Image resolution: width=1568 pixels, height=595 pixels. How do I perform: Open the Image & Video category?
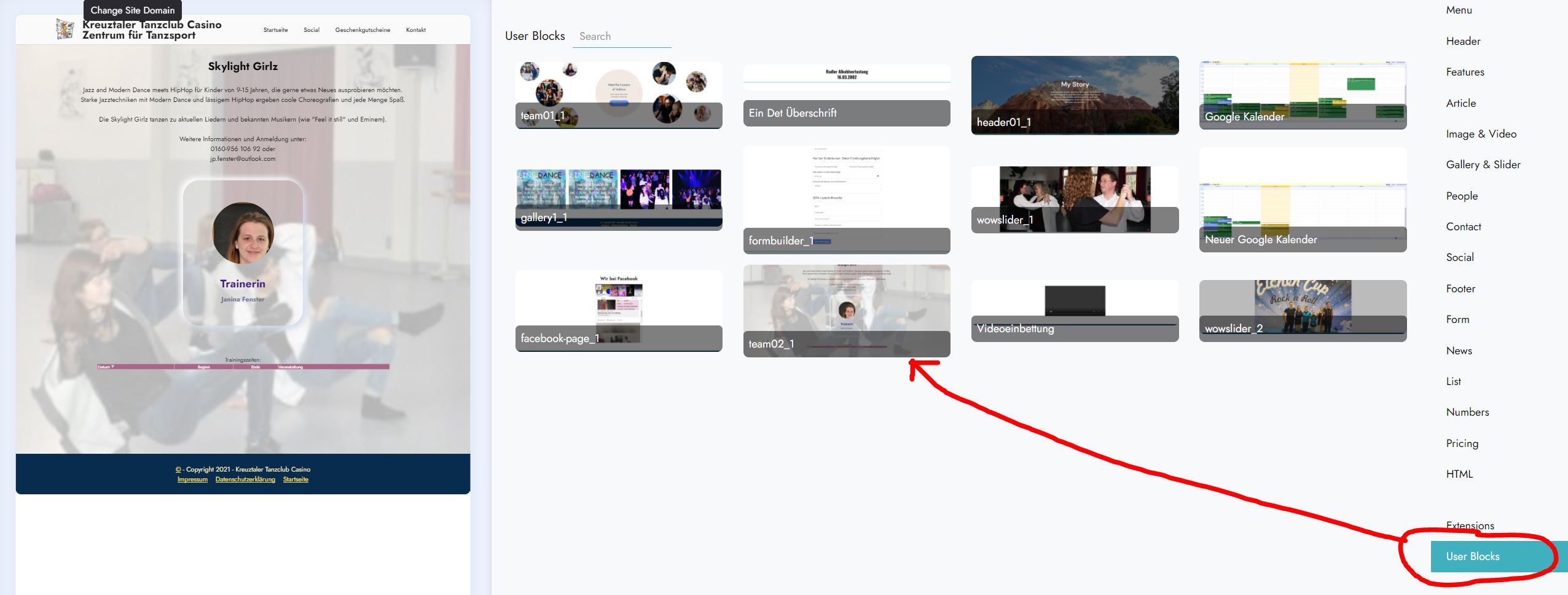tap(1481, 134)
